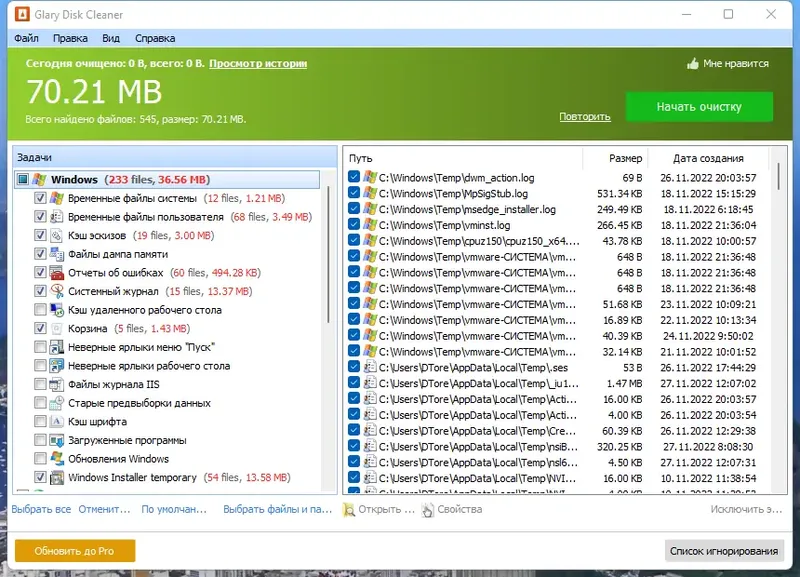Enable Кэш удаленного рабочего стола checkbox
The height and width of the screenshot is (577, 800).
[x=40, y=310]
